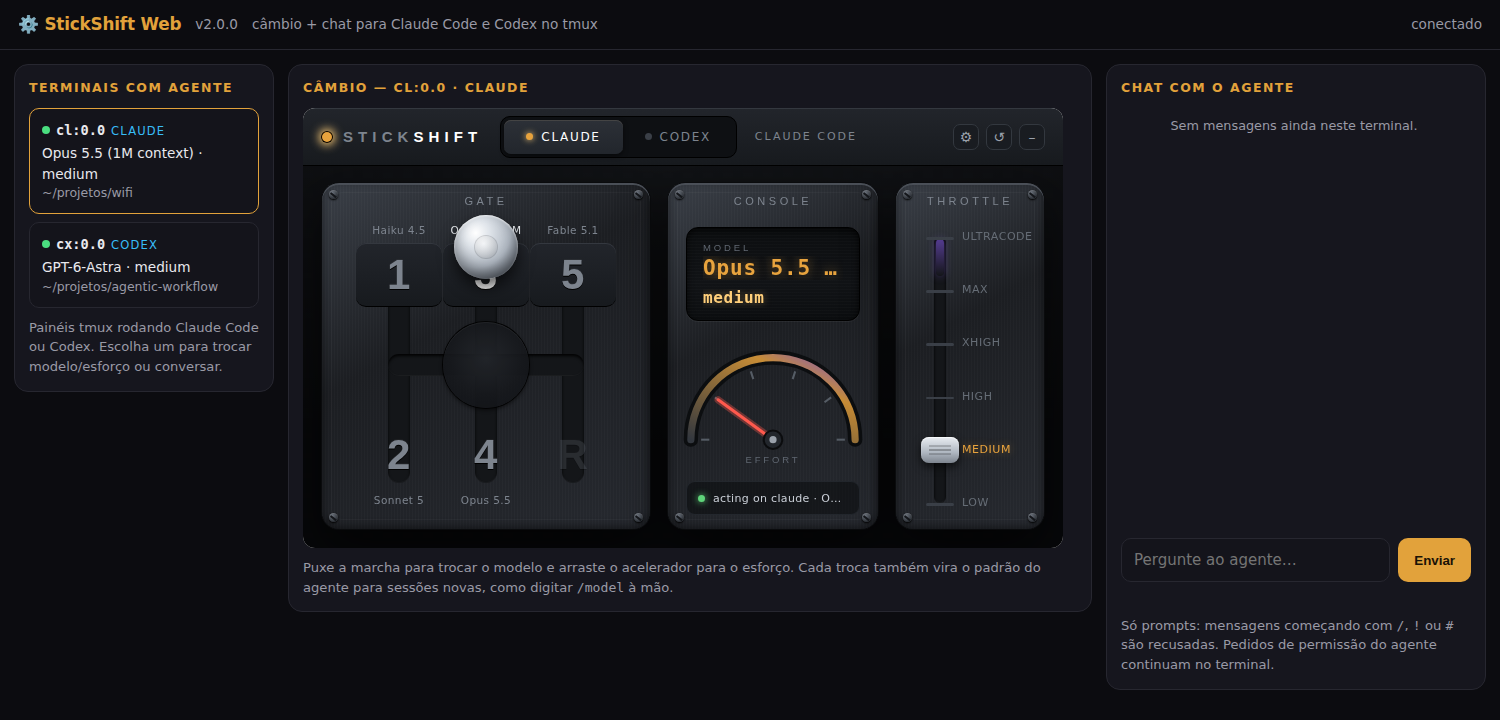
Task: Set throttle to MAX
Action: 974,290
